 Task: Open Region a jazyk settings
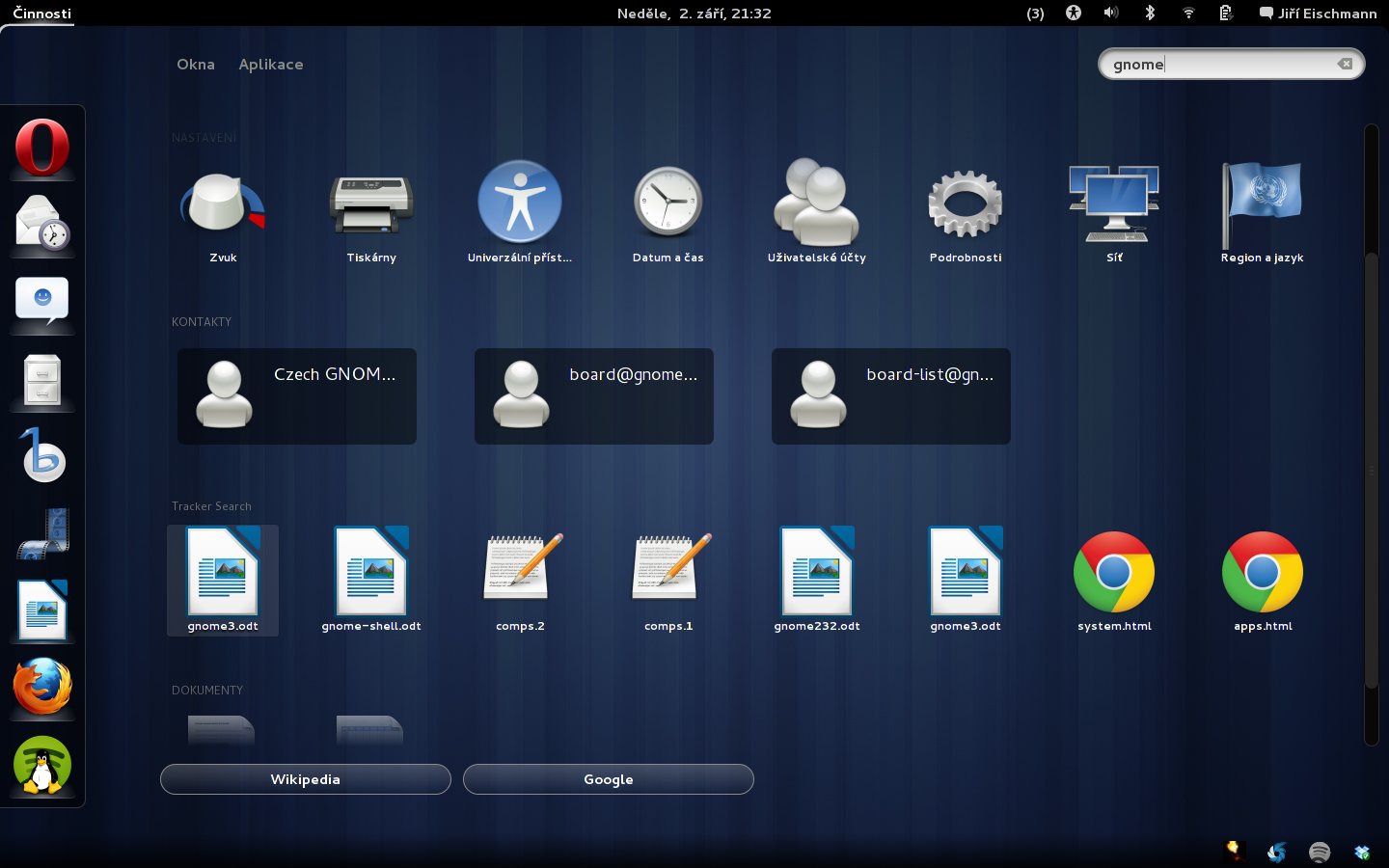click(1262, 214)
